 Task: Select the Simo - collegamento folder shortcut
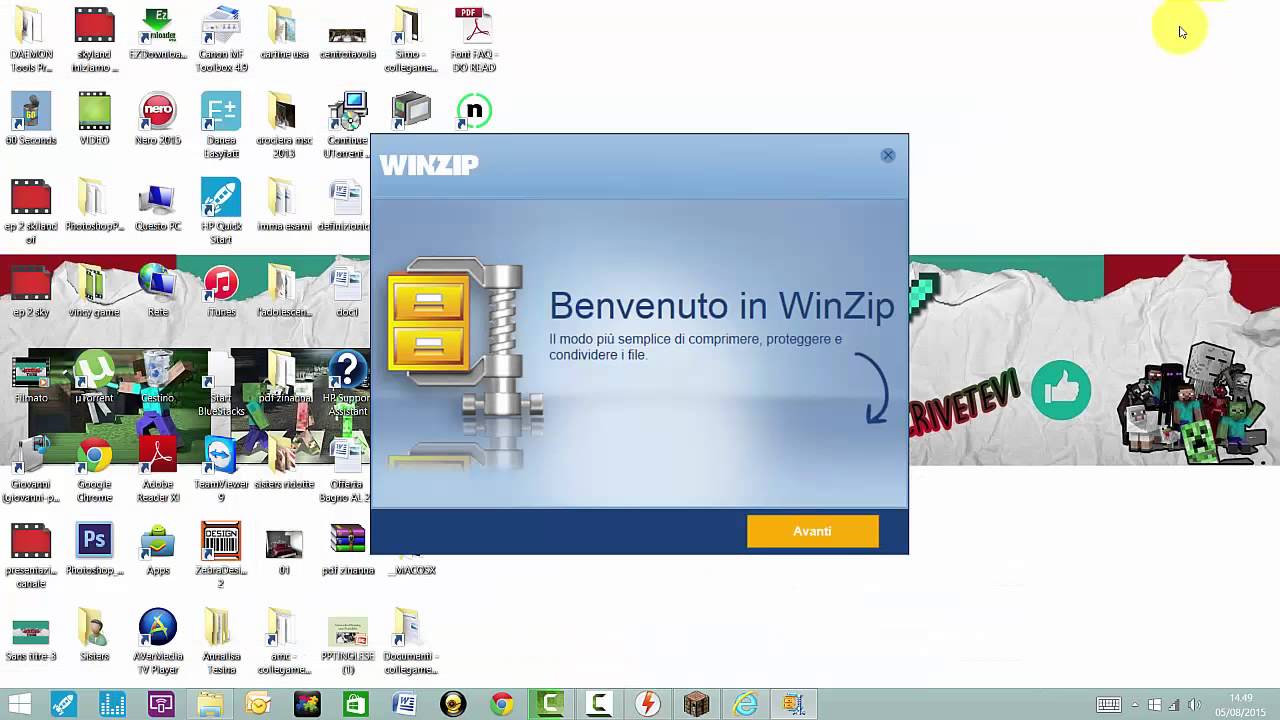pyautogui.click(x=410, y=39)
